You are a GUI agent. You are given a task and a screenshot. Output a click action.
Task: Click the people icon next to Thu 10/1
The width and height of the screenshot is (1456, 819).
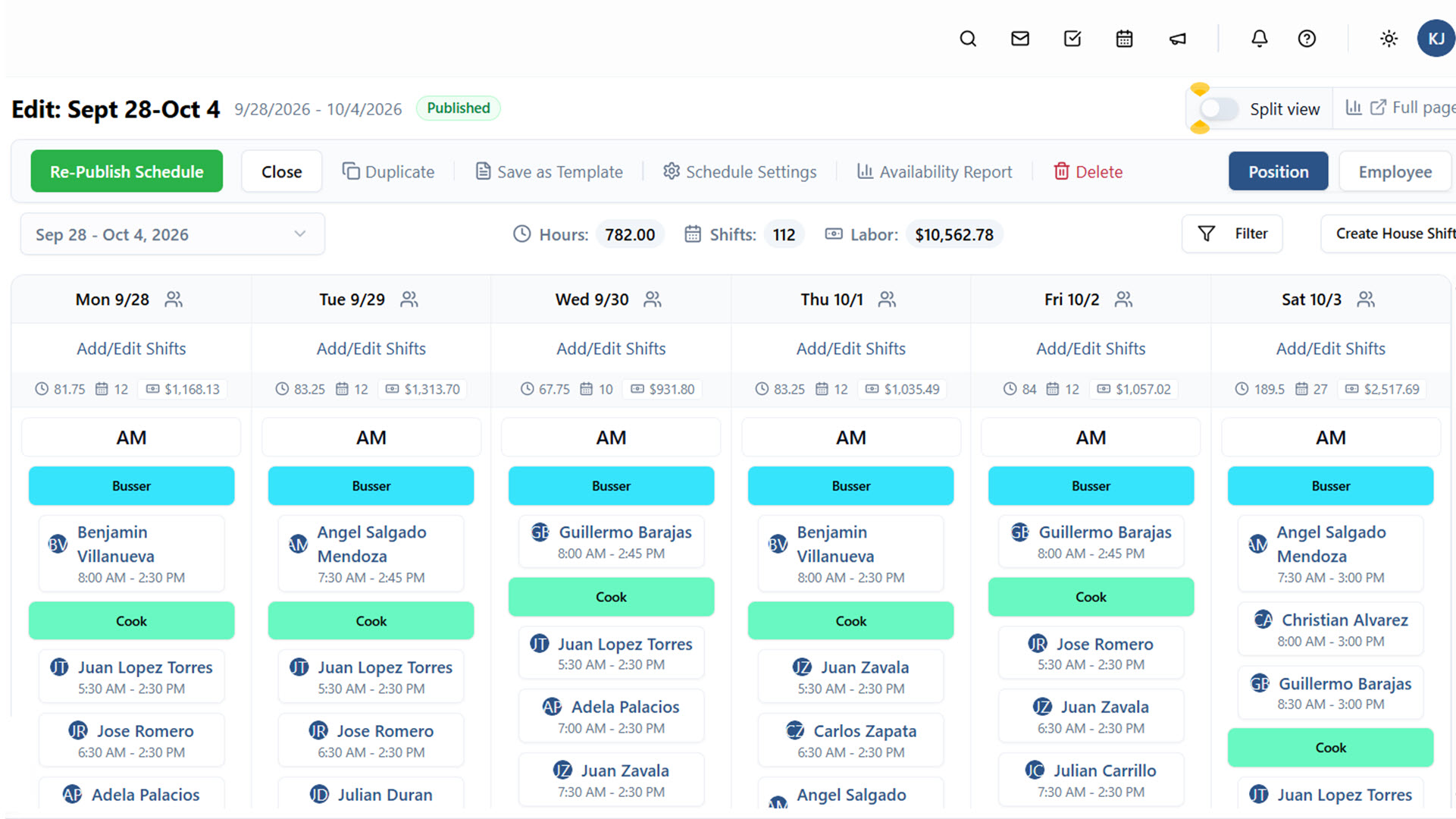[x=887, y=300]
